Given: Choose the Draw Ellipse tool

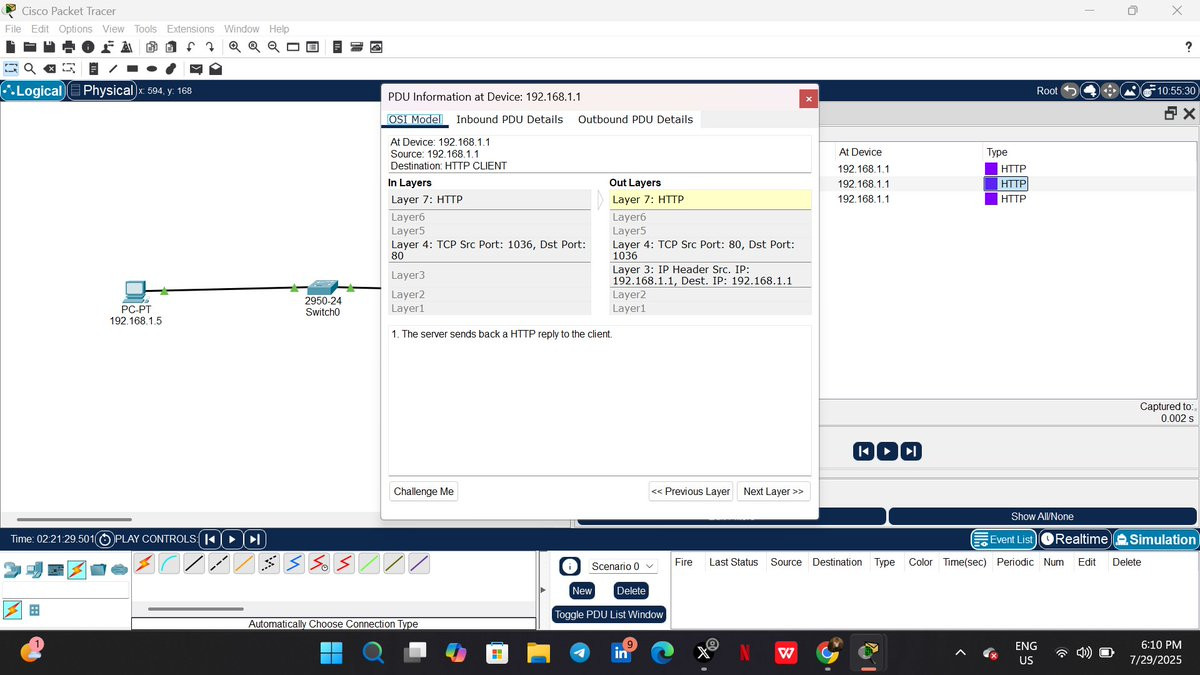Looking at the screenshot, I should coord(152,69).
